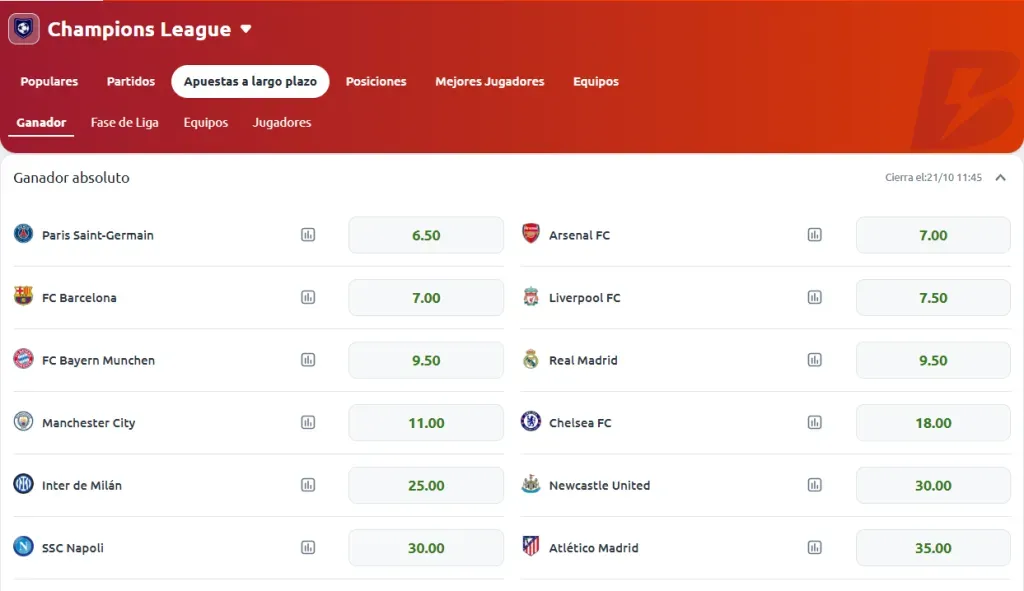View statistics icon for FC Barcelona
Screen dimensions: 1024x591
click(x=308, y=298)
